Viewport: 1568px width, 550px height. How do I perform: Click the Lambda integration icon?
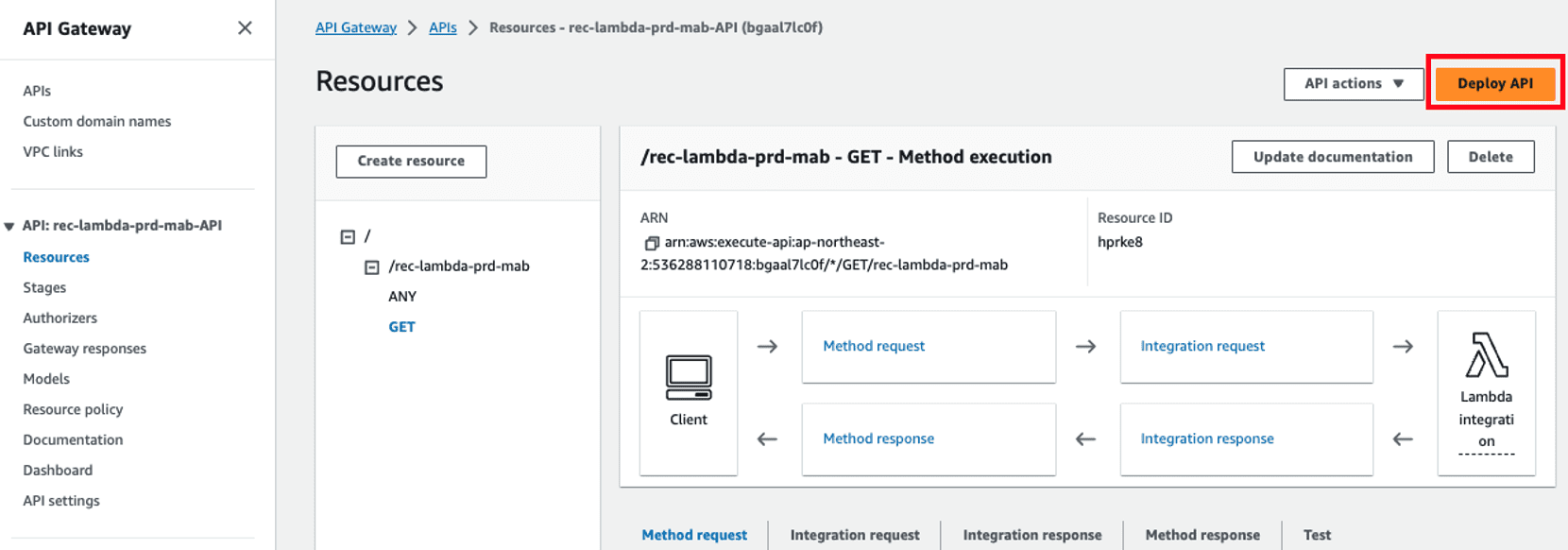(1486, 355)
